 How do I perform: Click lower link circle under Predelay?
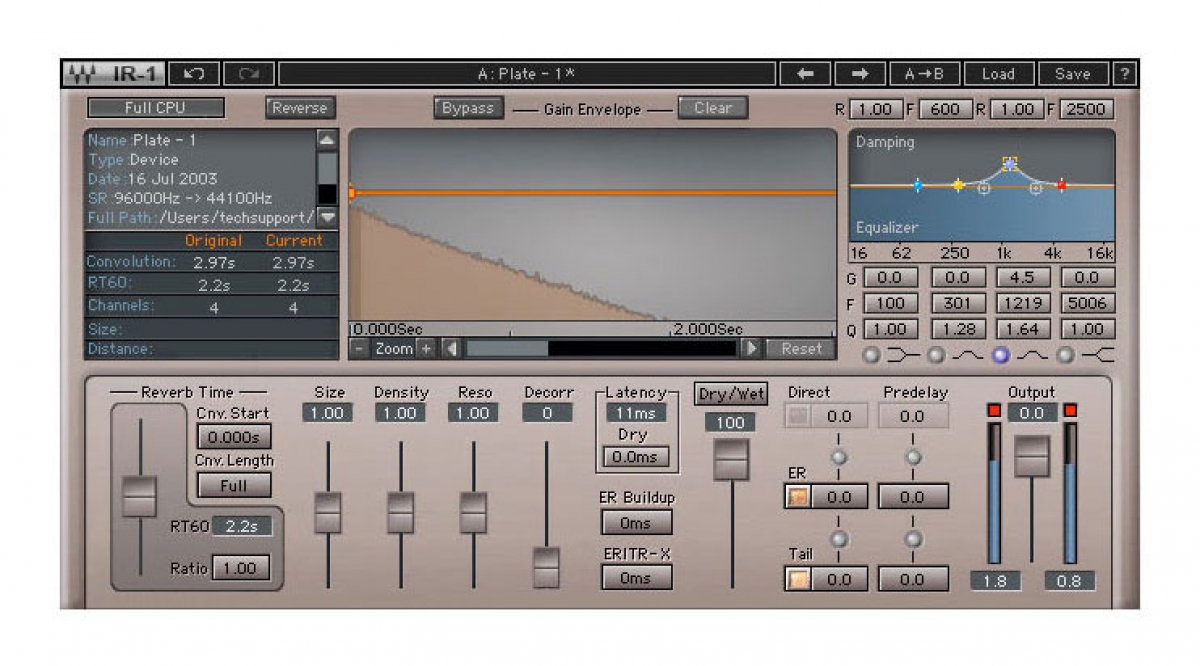(x=913, y=539)
